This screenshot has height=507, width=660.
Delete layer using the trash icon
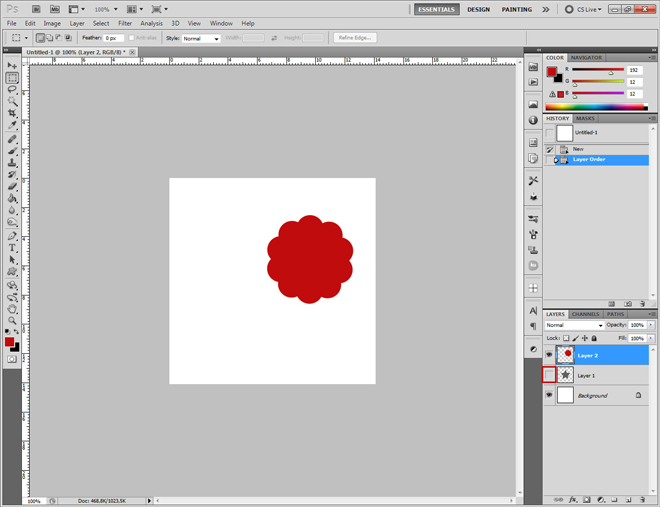tap(642, 499)
